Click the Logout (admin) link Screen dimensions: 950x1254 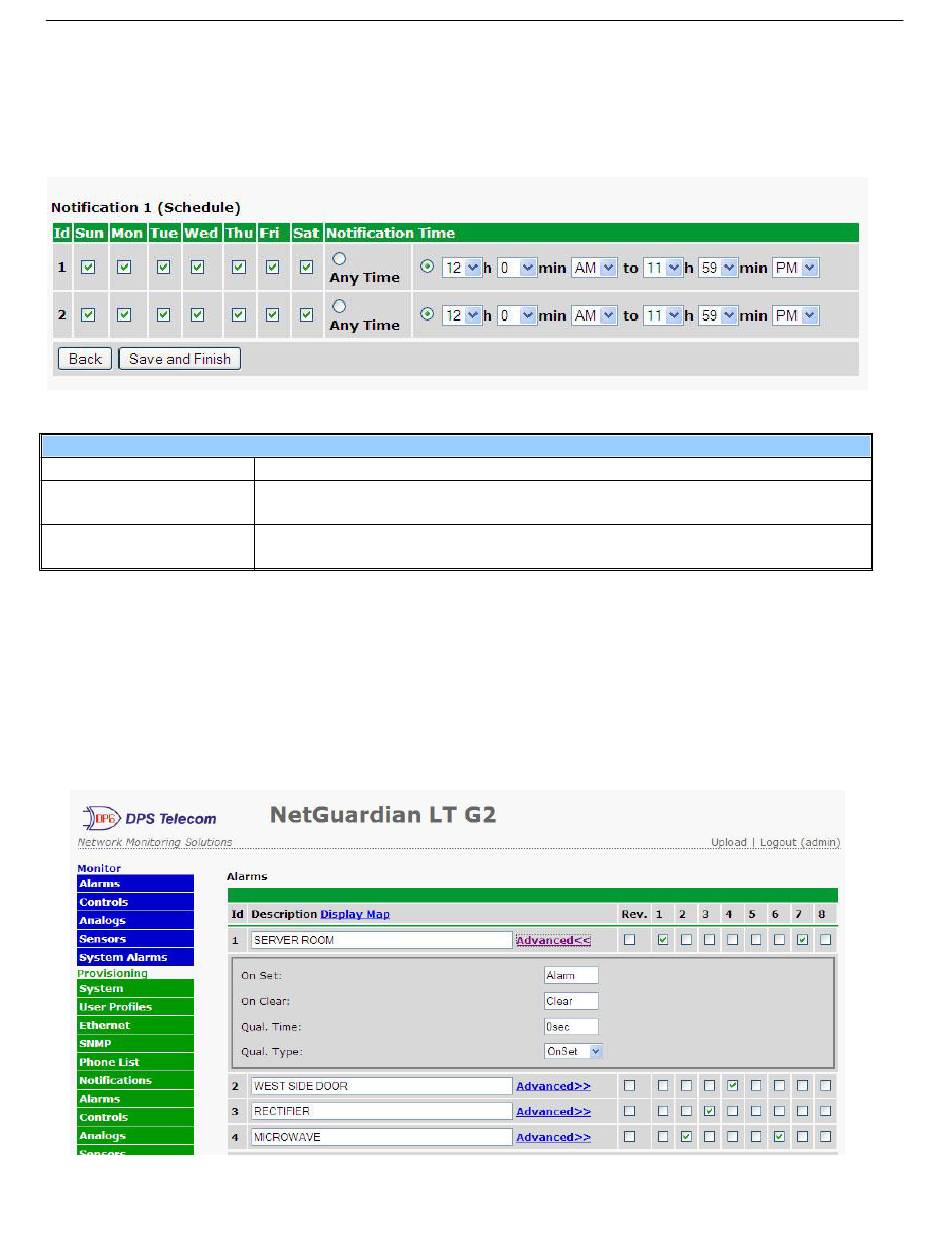coord(800,843)
